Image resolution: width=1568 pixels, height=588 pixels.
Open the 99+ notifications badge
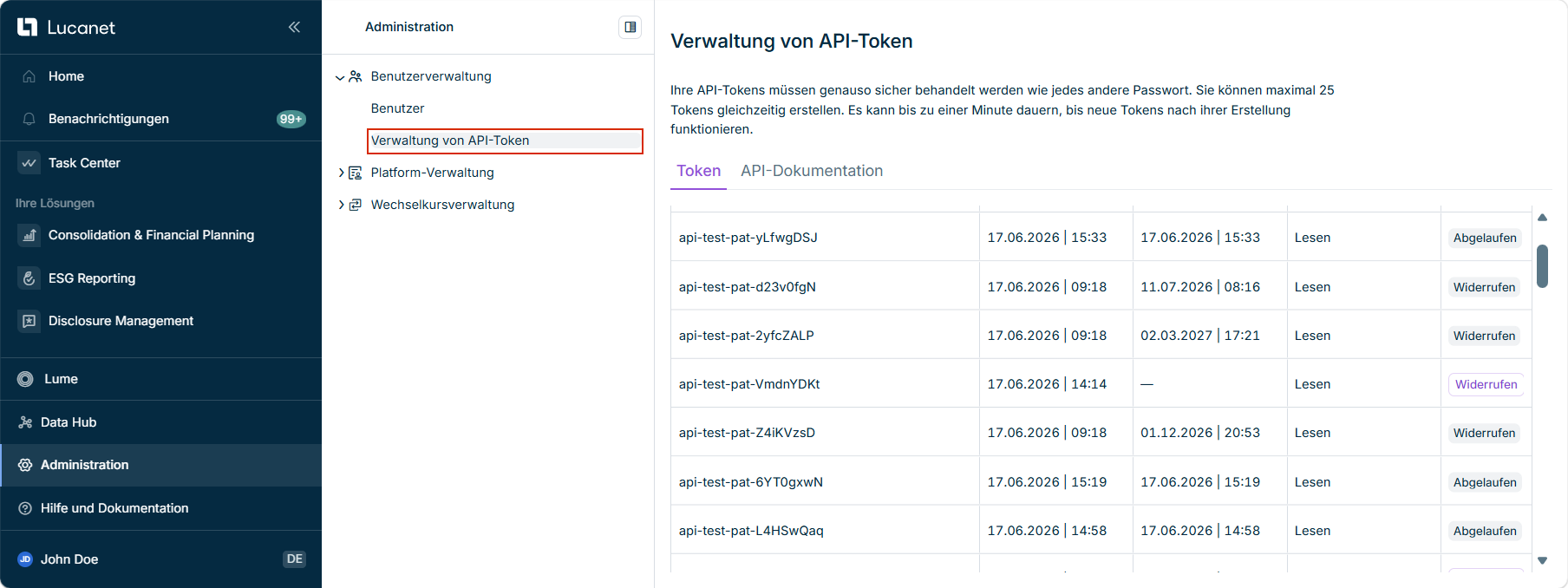coord(291,119)
